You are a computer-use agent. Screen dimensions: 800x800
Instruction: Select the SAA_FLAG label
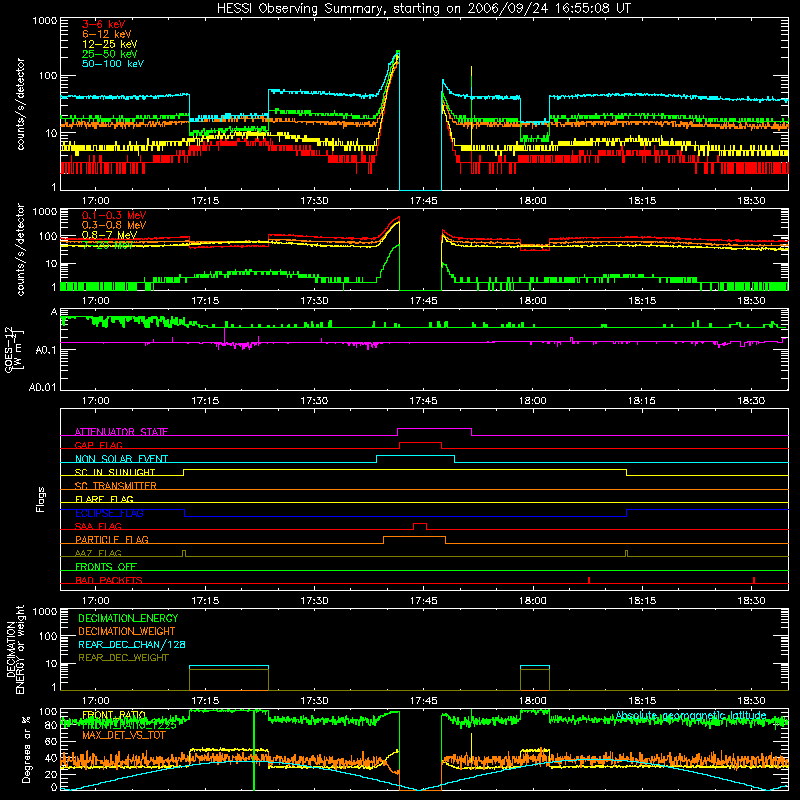(98, 526)
